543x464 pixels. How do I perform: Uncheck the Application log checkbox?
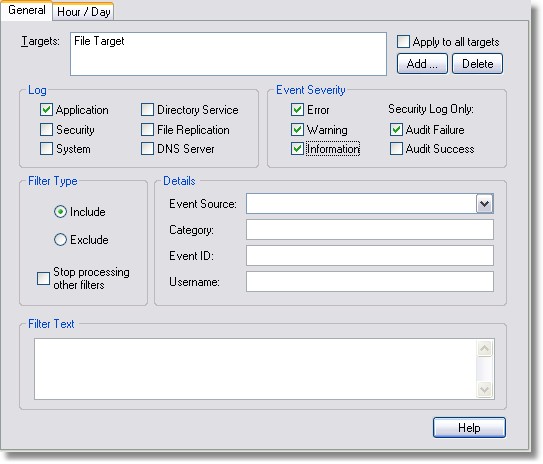[x=46, y=110]
